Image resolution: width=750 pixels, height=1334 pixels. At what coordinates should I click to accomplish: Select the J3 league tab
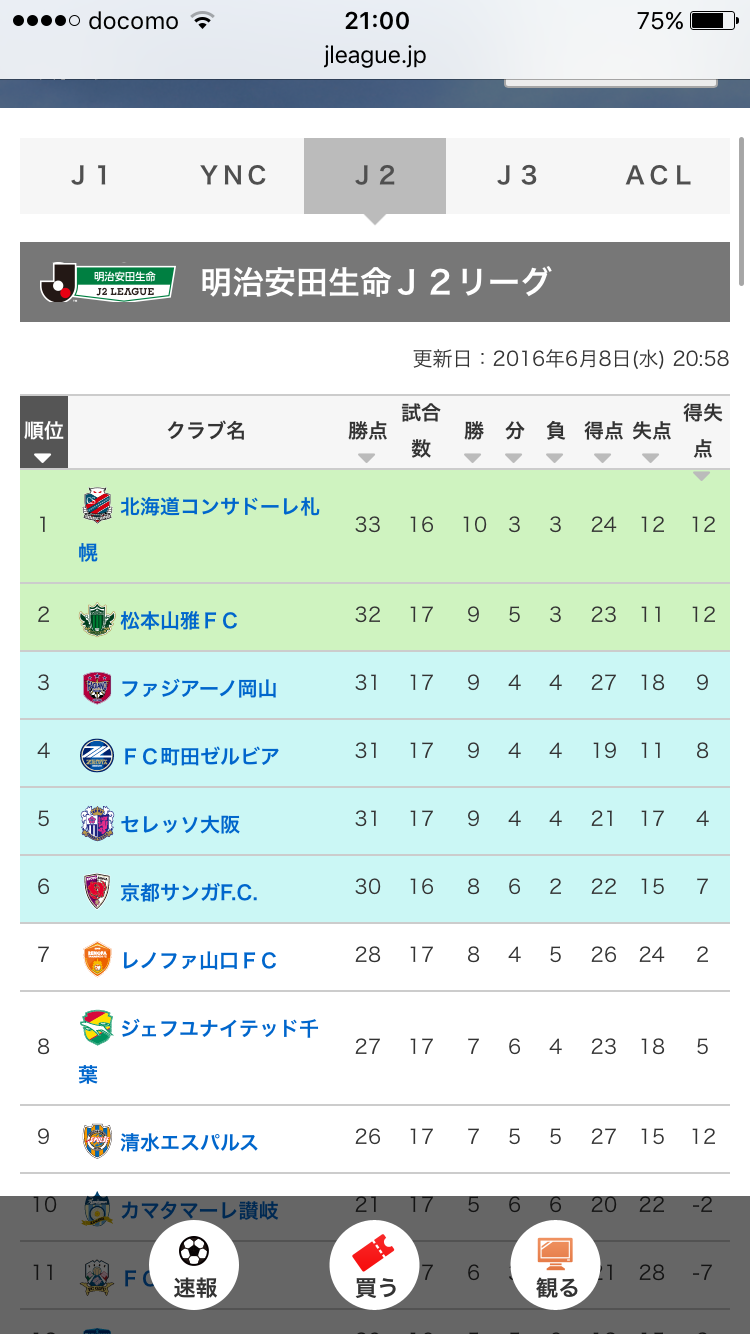[517, 176]
